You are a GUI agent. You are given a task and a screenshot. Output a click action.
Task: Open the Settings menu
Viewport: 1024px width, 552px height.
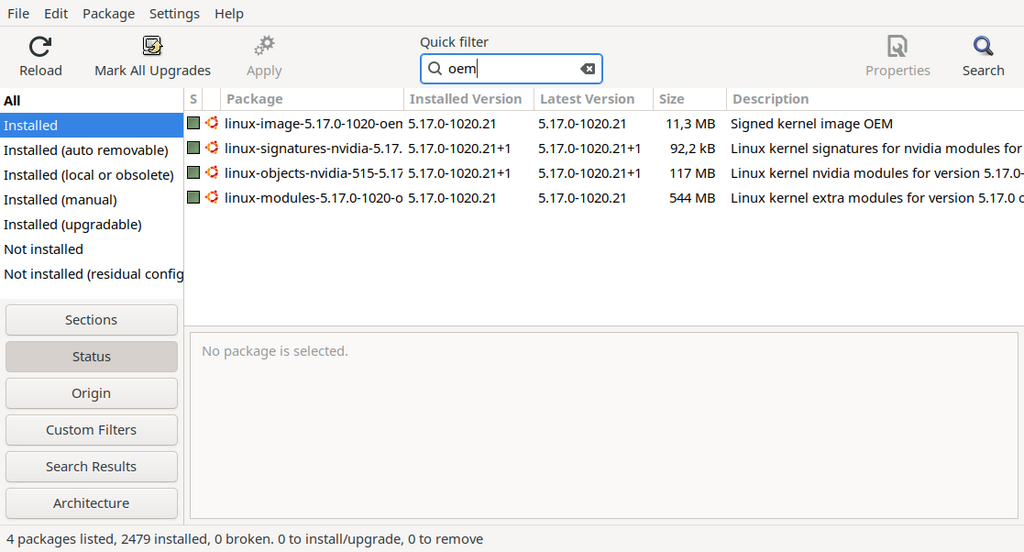174,13
